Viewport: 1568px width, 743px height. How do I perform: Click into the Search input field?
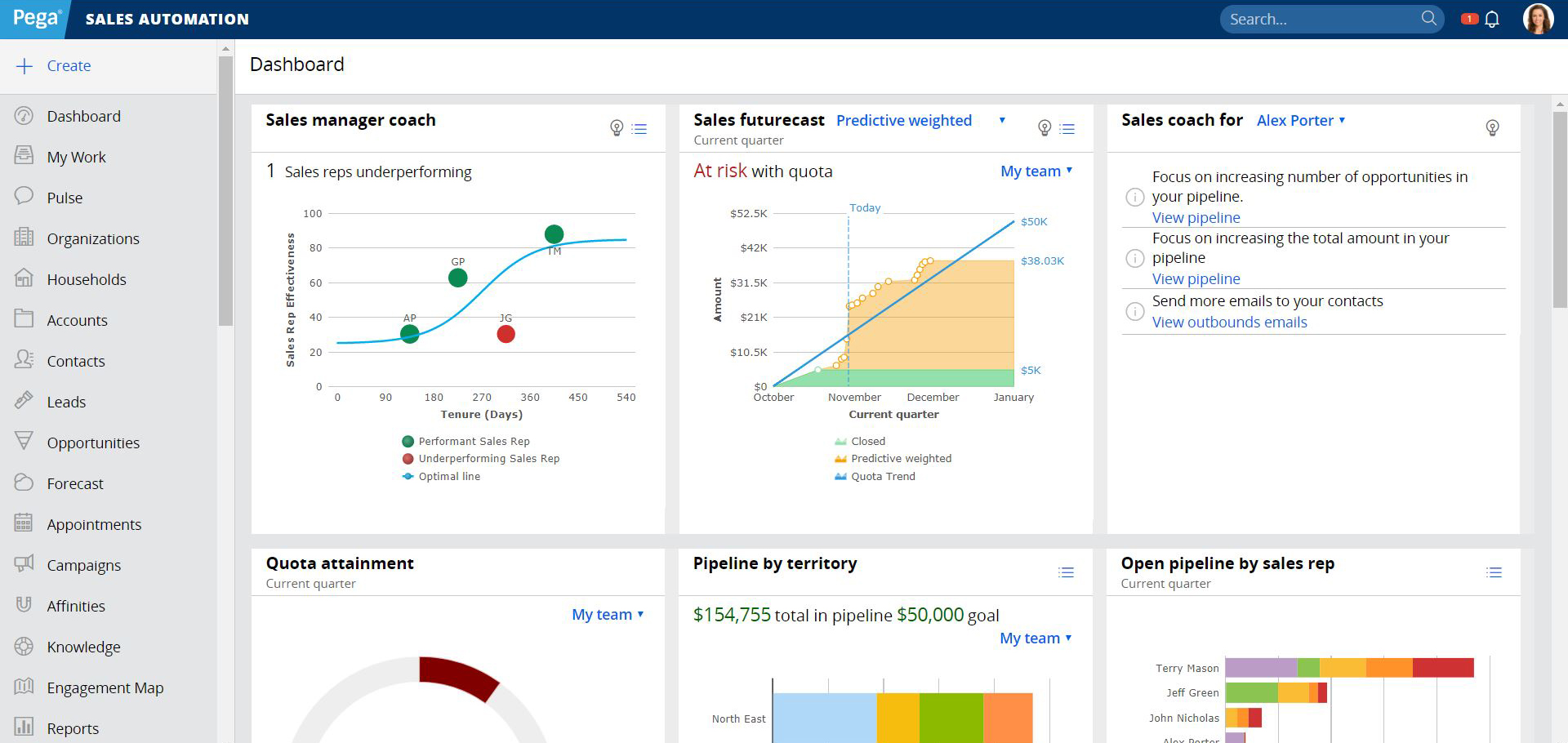1319,20
